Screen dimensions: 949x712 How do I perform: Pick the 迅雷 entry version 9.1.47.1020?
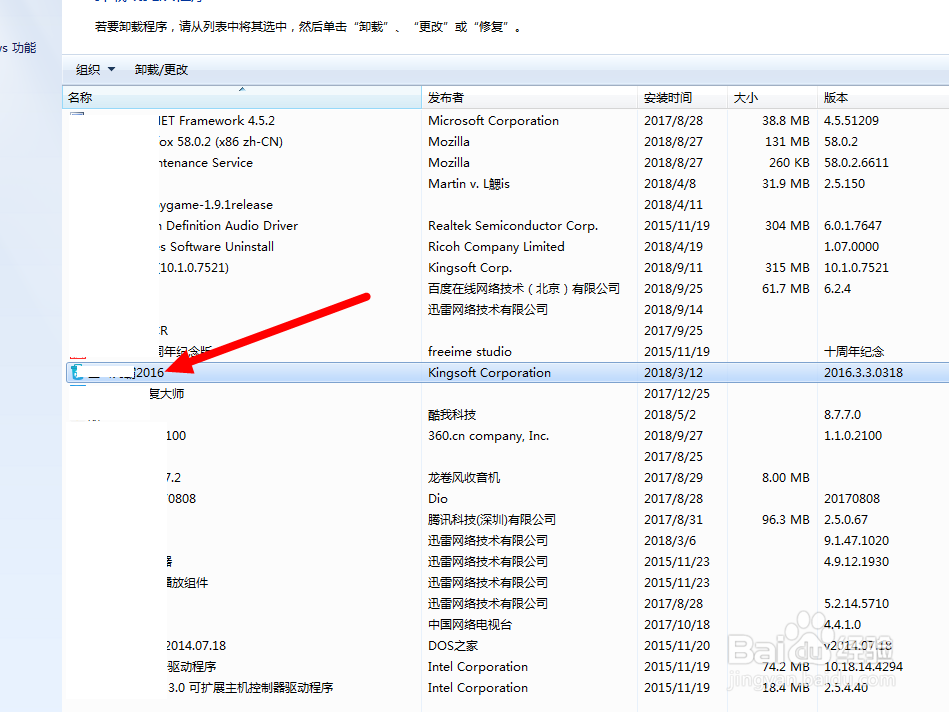pyautogui.click(x=507, y=541)
